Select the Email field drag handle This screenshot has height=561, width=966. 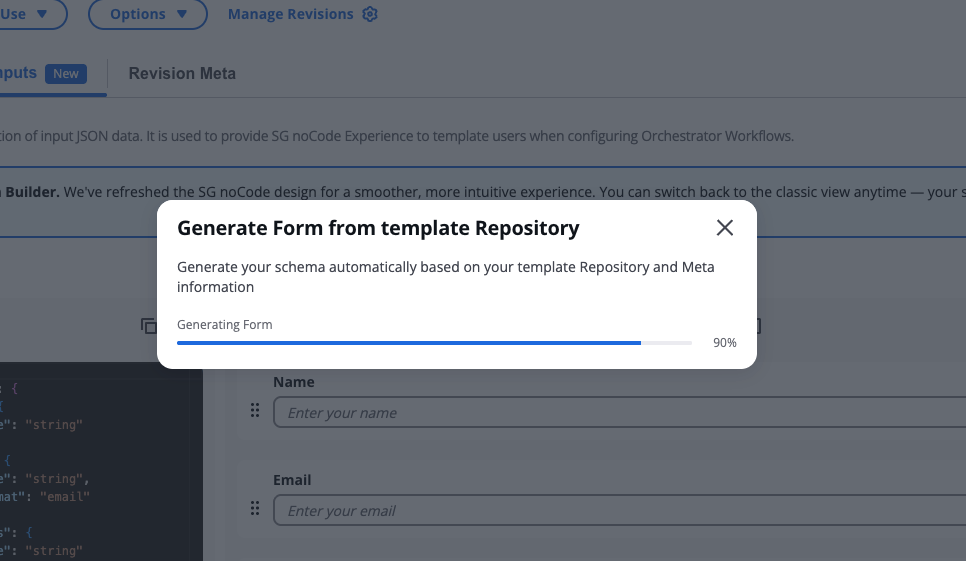254,509
